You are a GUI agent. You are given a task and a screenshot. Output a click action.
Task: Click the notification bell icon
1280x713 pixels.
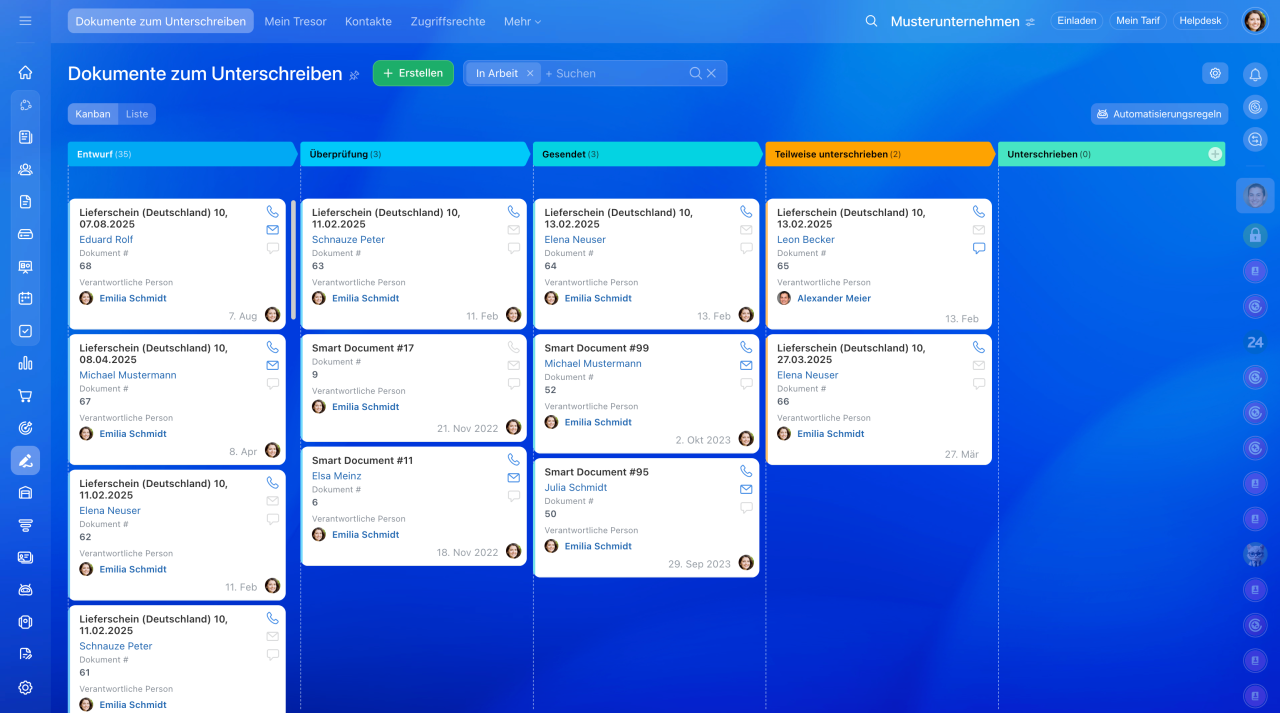(x=1255, y=74)
